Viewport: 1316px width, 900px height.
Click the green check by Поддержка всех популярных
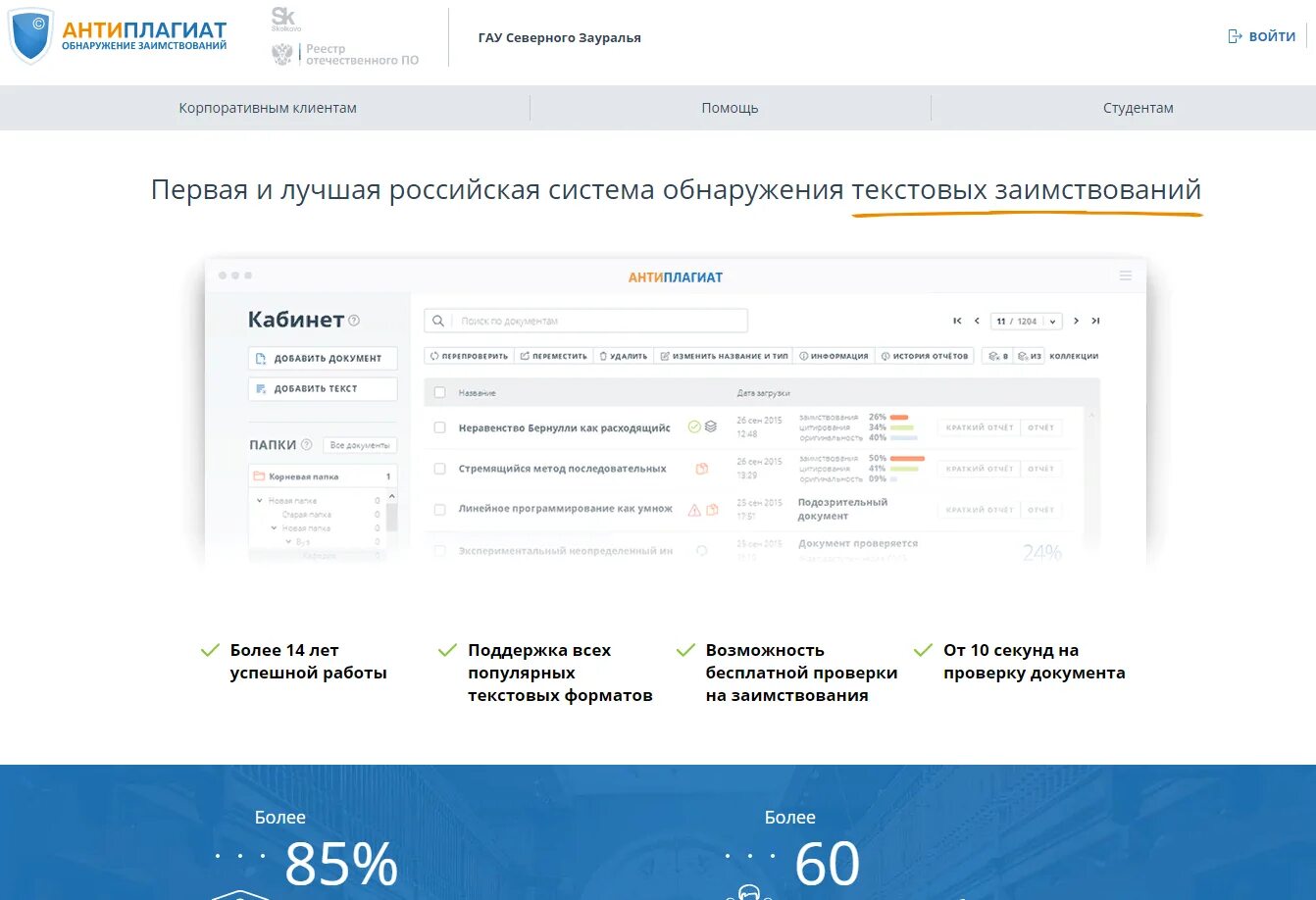click(447, 650)
